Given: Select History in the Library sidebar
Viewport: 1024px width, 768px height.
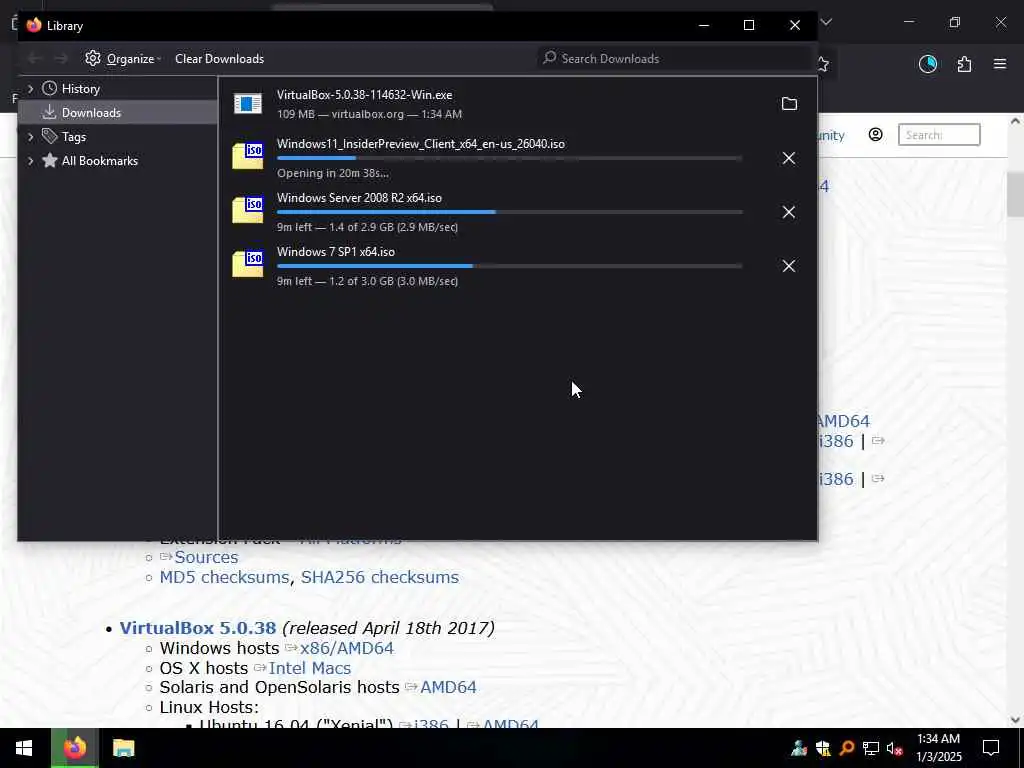Looking at the screenshot, I should 80,89.
